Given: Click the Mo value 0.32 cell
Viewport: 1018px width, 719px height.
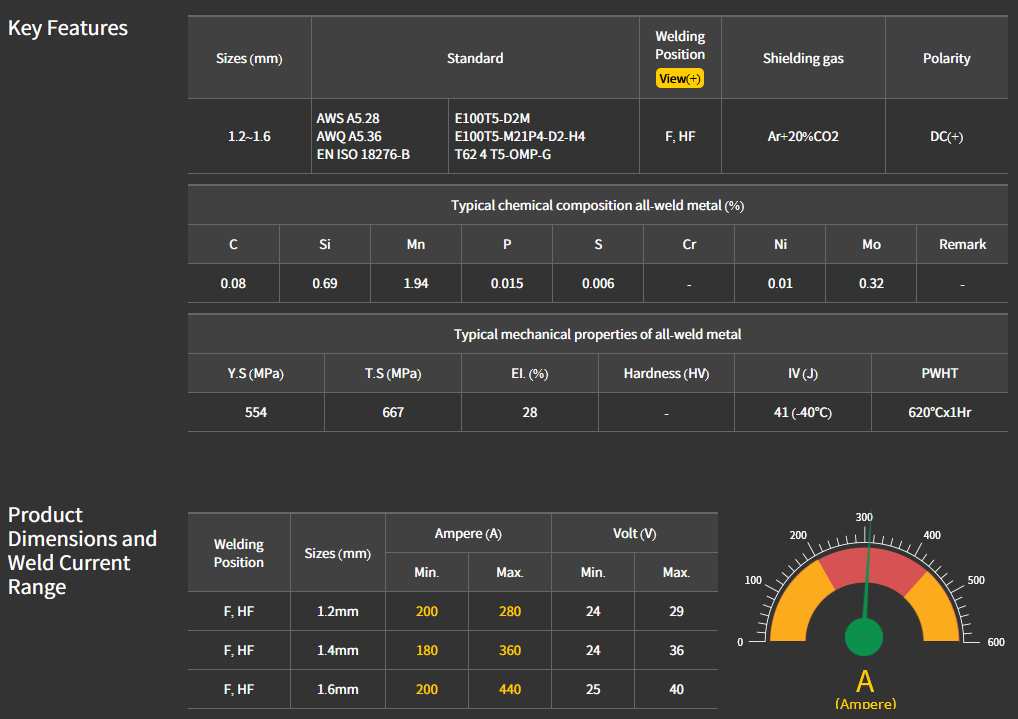Looking at the screenshot, I should [x=871, y=283].
